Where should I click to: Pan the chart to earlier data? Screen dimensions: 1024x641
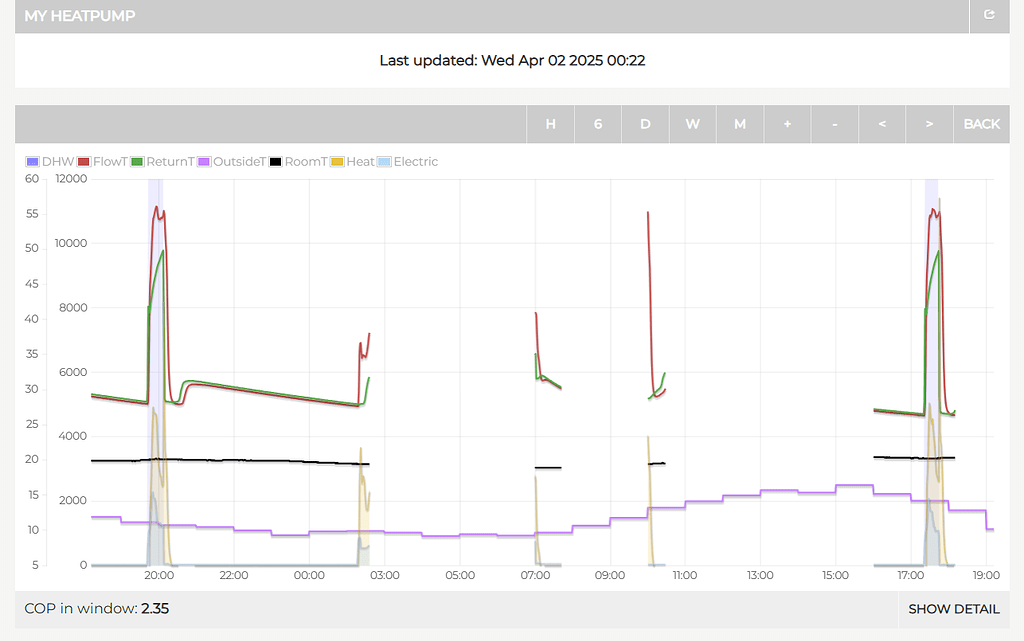pyautogui.click(x=882, y=124)
